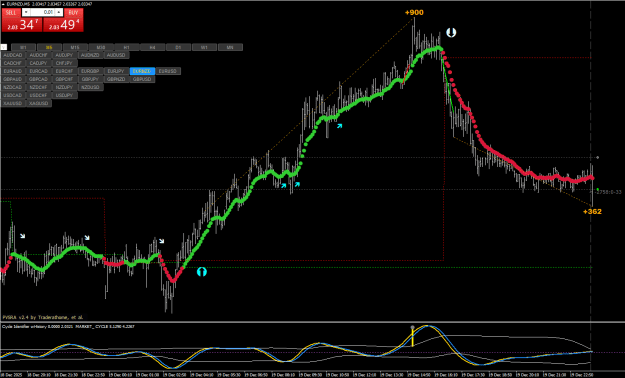Viewport: 625px width, 378px height.
Task: Open the EURCHF symbol
Action: tap(65, 71)
